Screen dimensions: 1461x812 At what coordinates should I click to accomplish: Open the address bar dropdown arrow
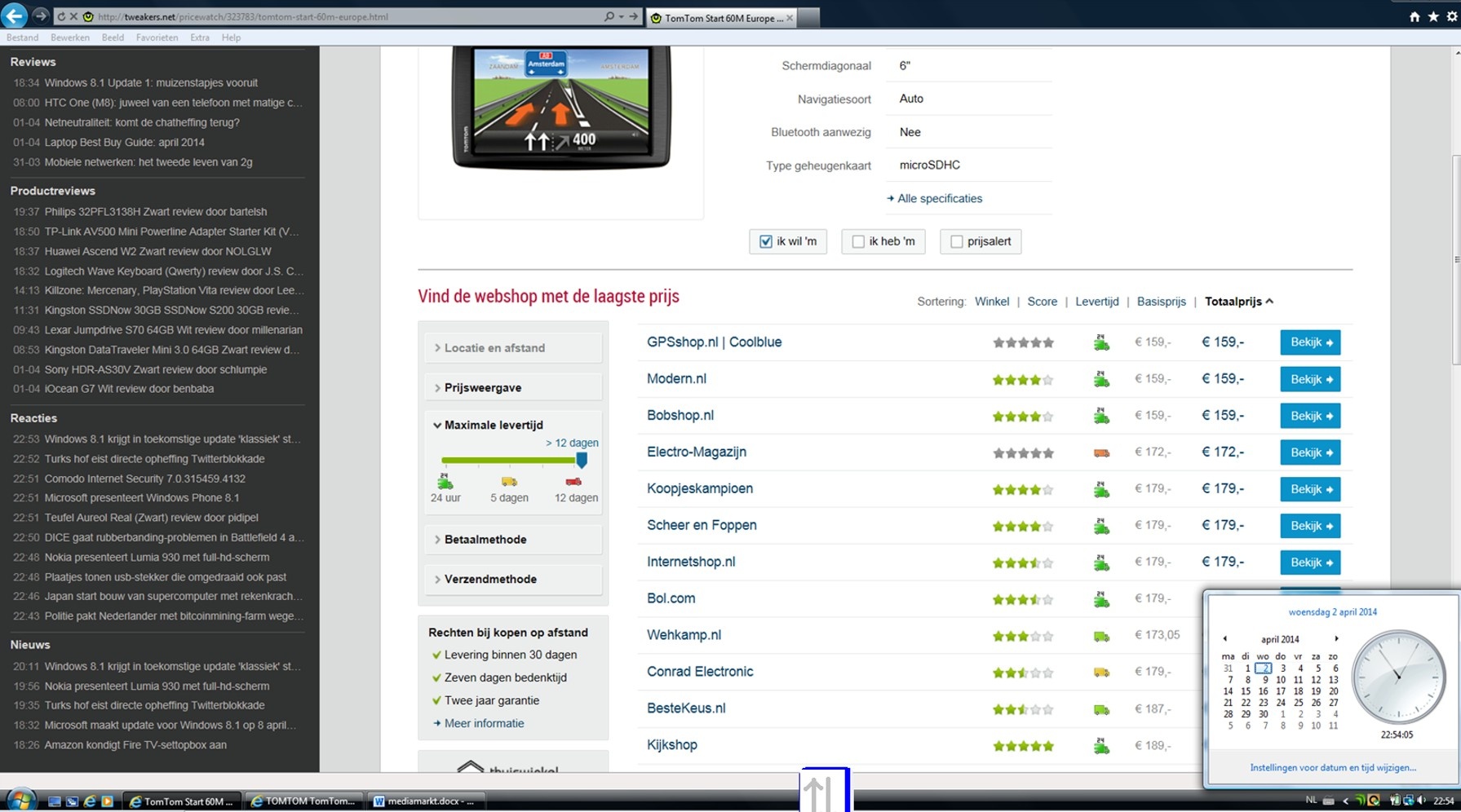coord(622,16)
